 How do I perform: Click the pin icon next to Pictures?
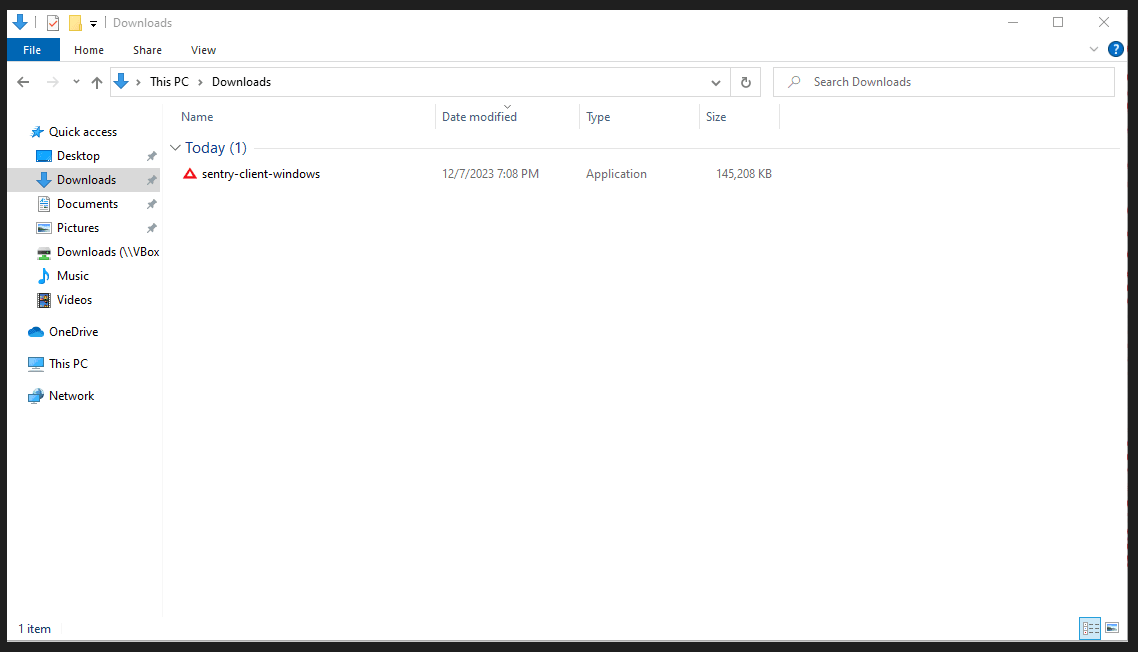(x=152, y=228)
